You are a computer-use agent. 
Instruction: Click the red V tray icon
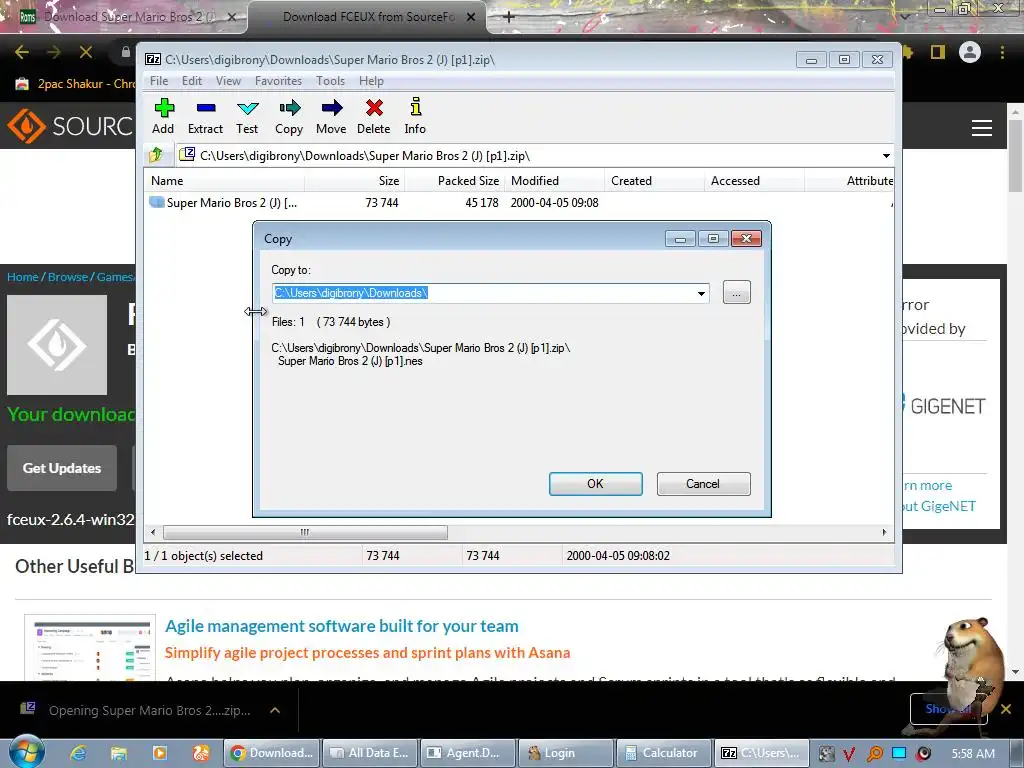click(849, 754)
